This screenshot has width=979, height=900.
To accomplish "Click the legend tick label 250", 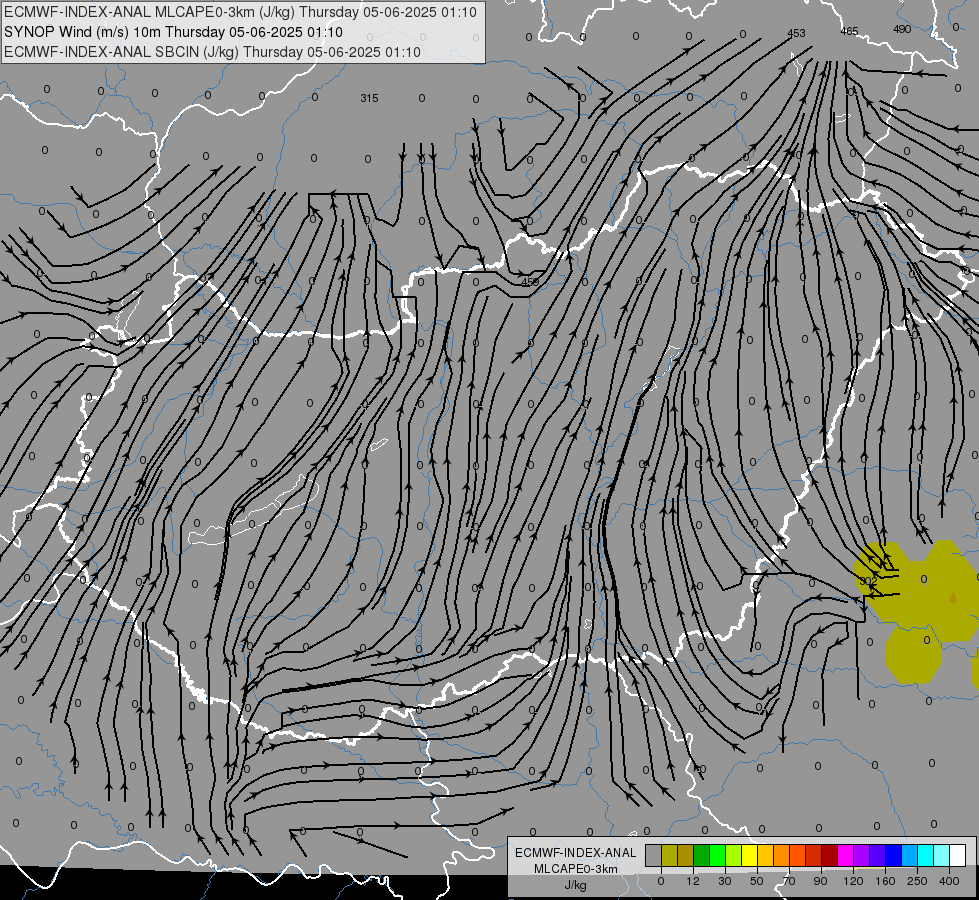I will coord(917,881).
